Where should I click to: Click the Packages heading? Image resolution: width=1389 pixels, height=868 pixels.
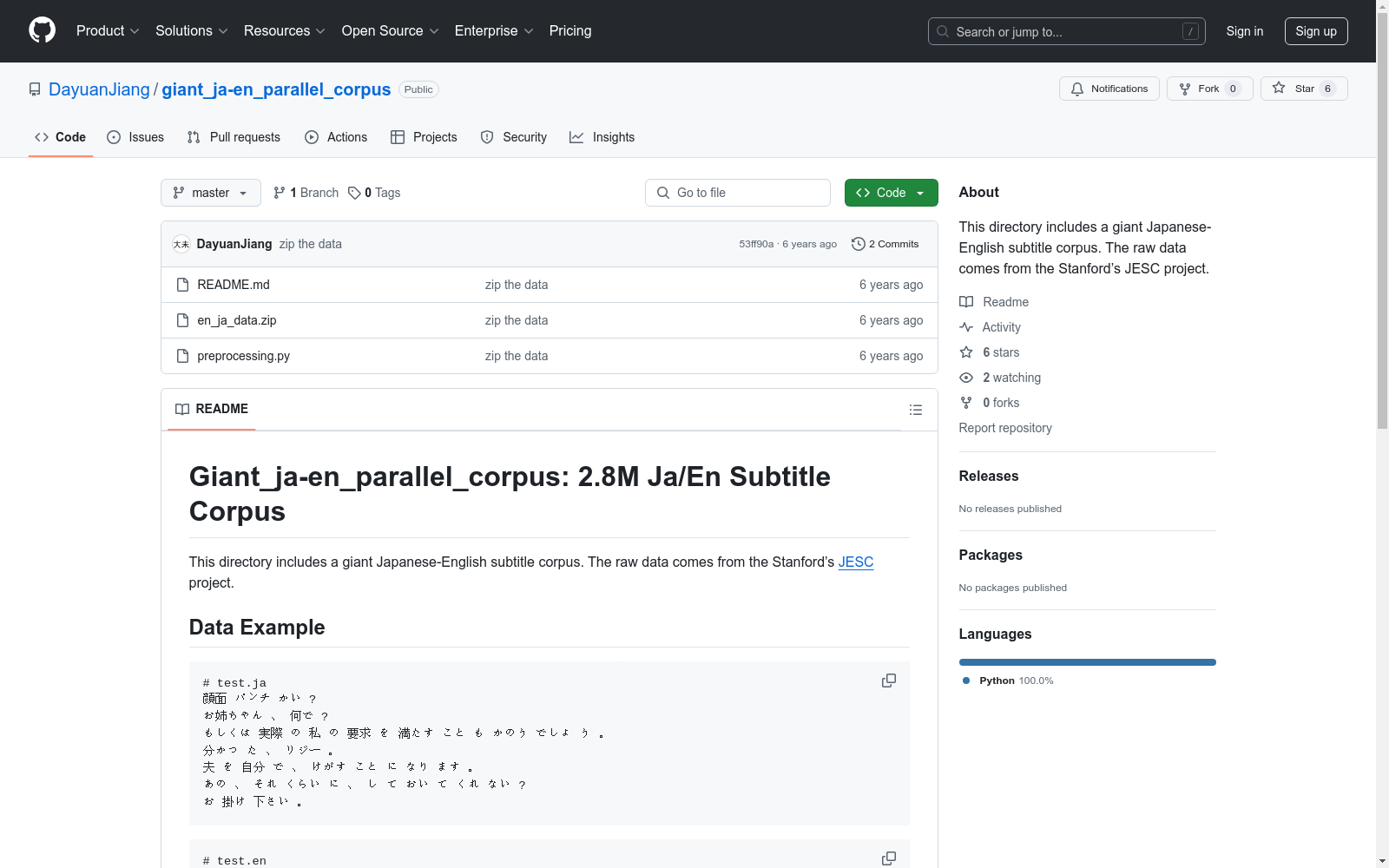click(x=991, y=555)
